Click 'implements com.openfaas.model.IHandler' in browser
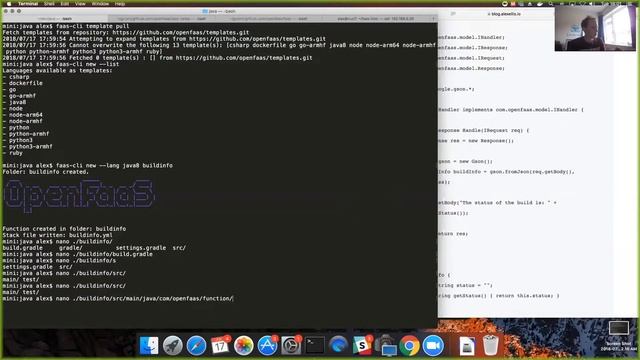The image size is (640, 360). tap(520, 110)
